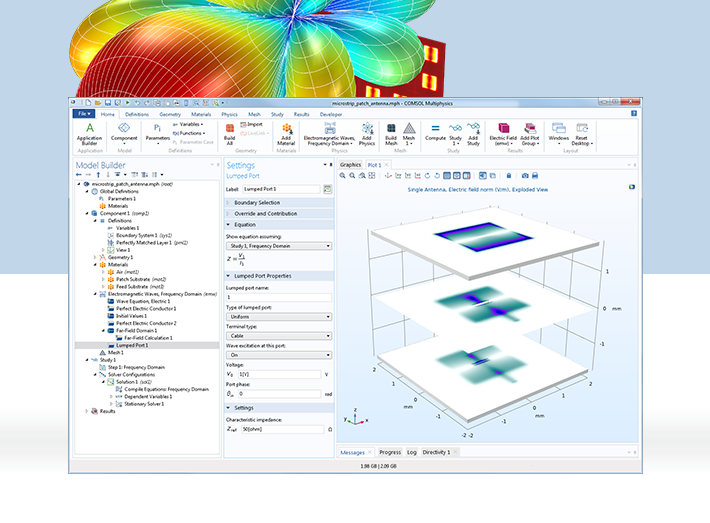Click the Study 1 ribbon button
The image size is (710, 523).
coord(456,134)
